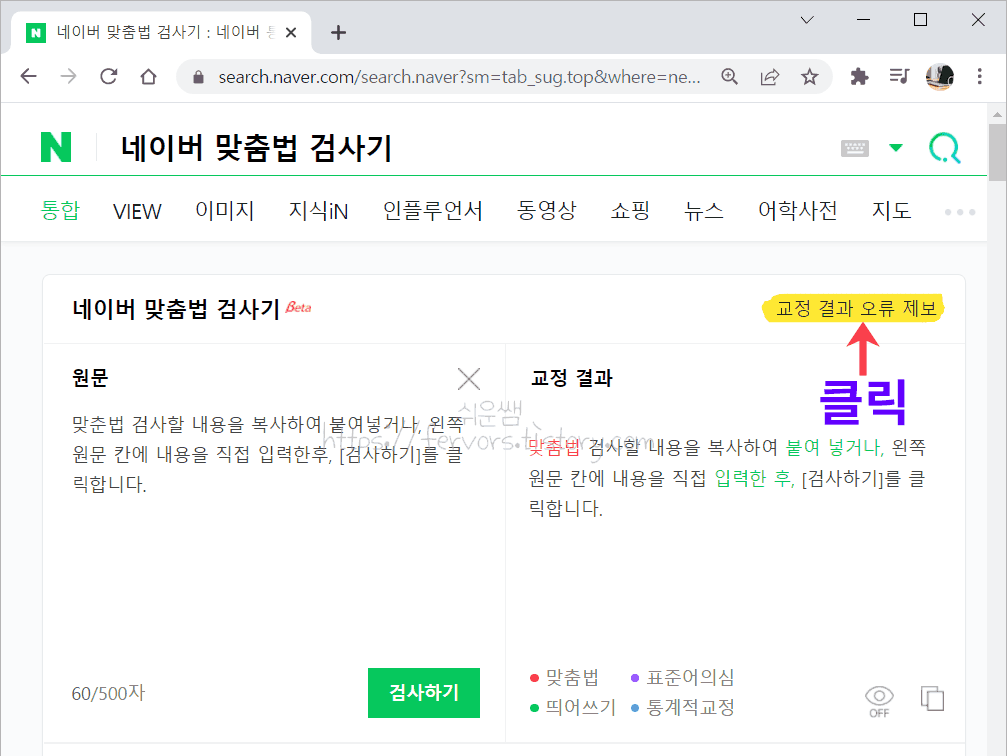Viewport: 1007px width, 756px height.
Task: Click the 띄어쓰기 green legend item
Action: [x=573, y=707]
